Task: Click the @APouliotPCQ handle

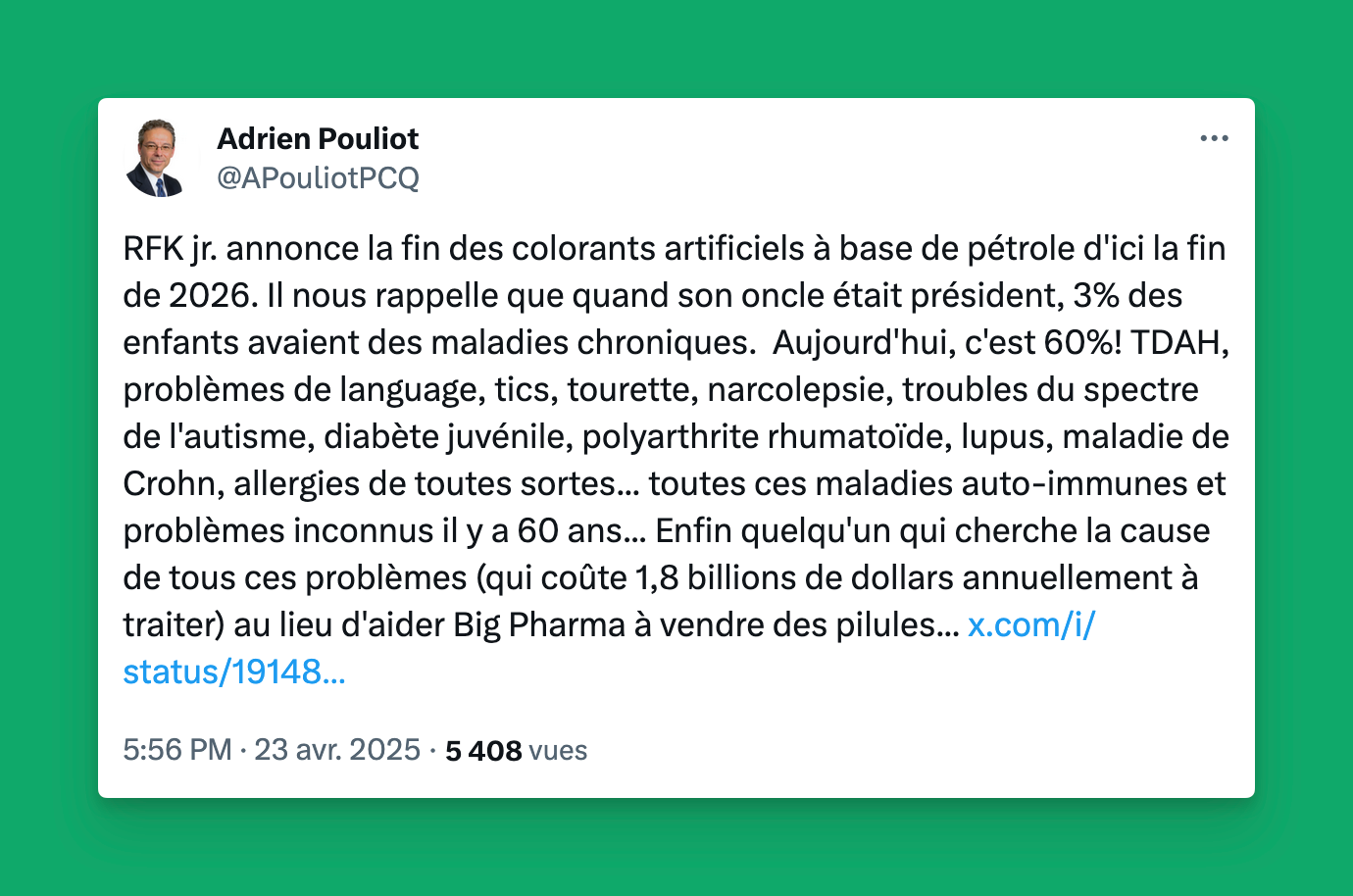Action: point(318,177)
